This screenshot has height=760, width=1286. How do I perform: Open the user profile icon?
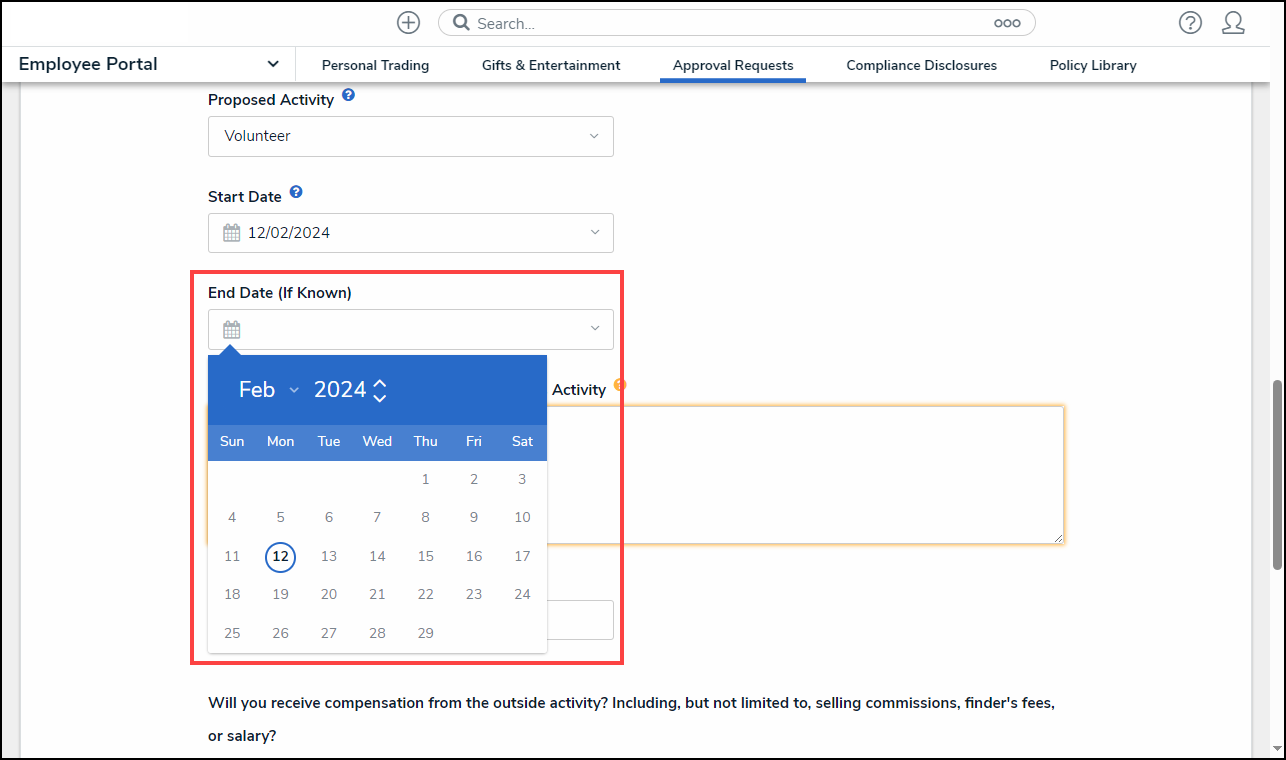click(1233, 23)
